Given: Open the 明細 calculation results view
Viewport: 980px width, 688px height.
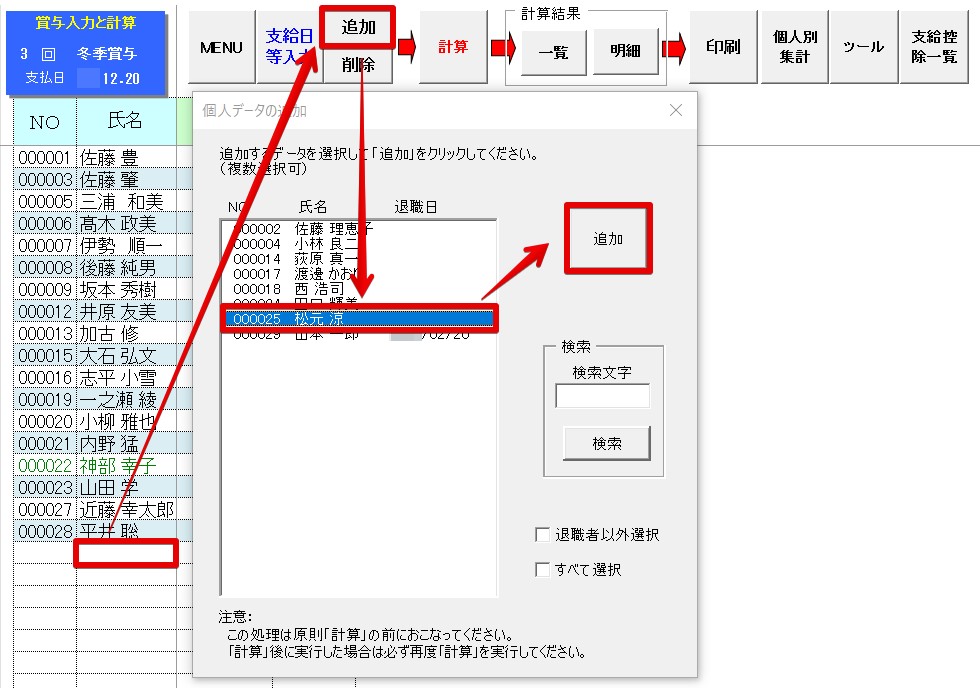Looking at the screenshot, I should (624, 53).
